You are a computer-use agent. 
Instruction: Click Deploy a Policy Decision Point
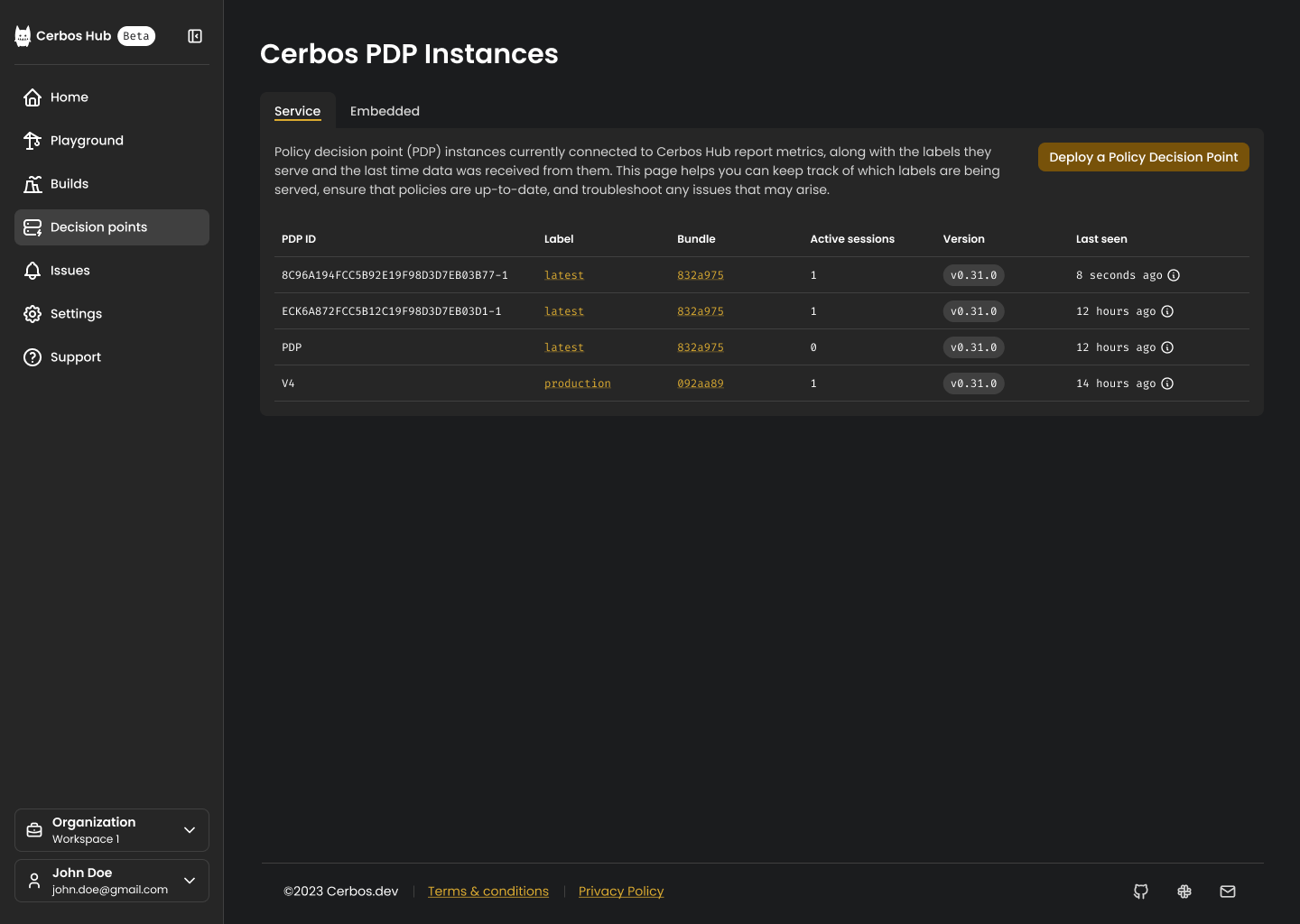1143,157
